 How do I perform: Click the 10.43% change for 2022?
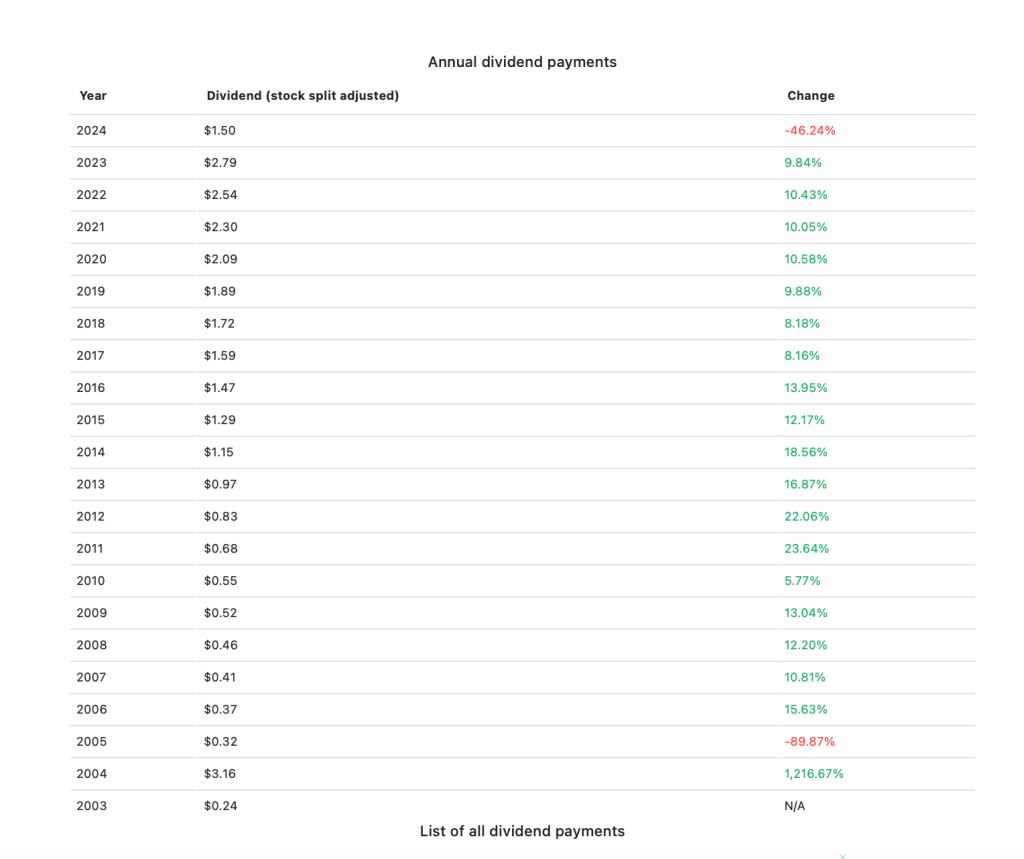coord(806,195)
